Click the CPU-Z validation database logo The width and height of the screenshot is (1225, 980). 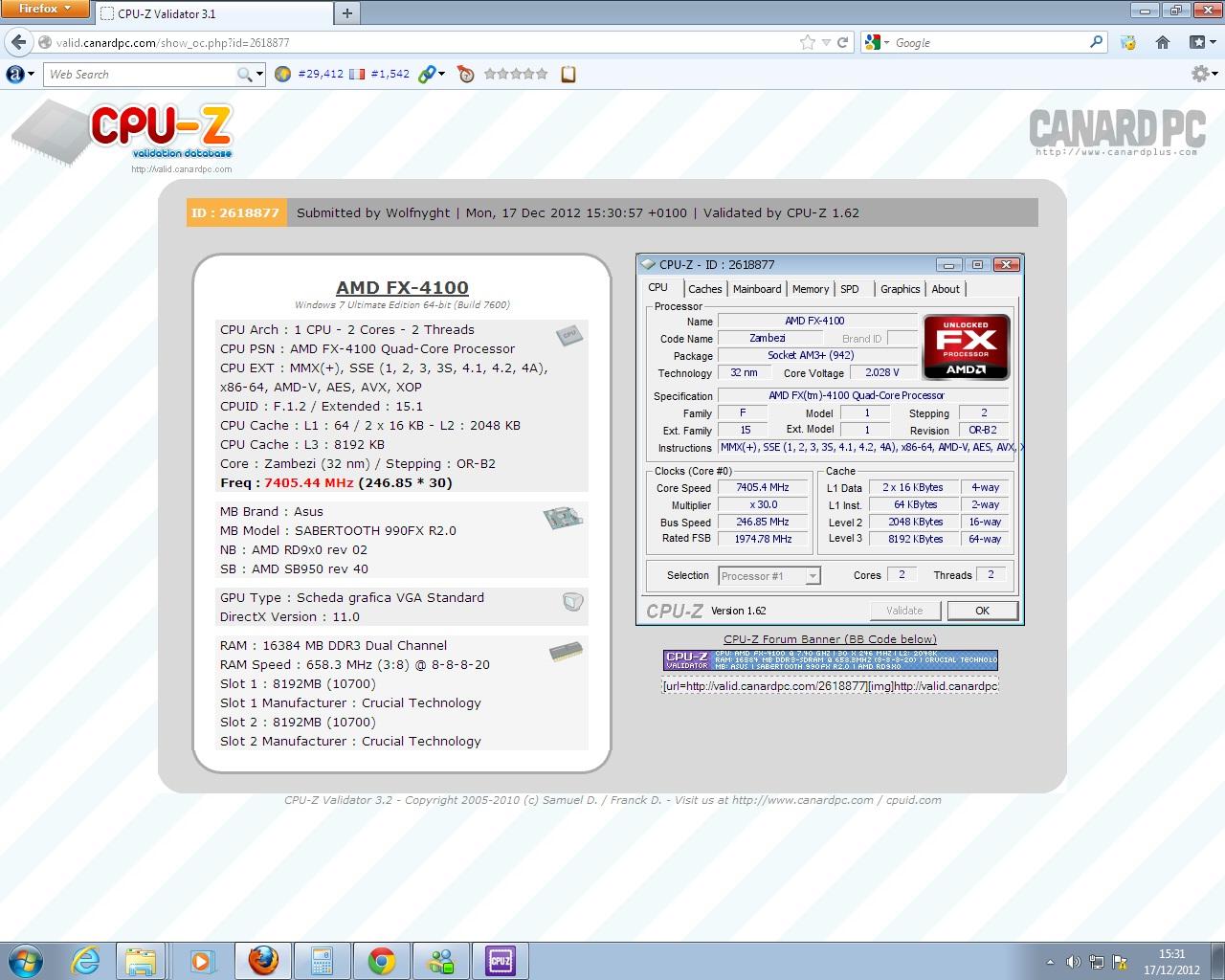point(123,137)
